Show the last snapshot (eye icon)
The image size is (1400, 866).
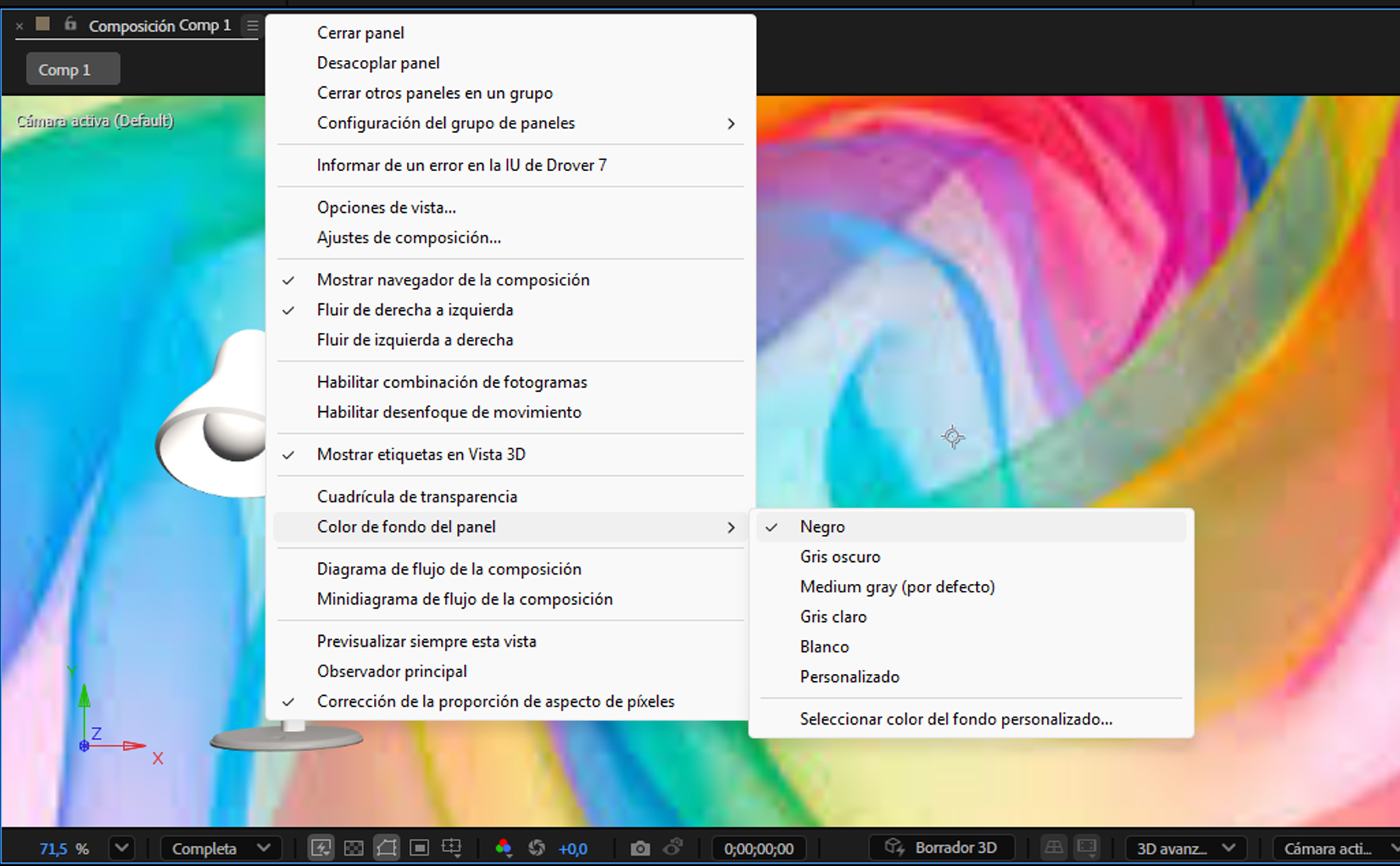tap(674, 848)
